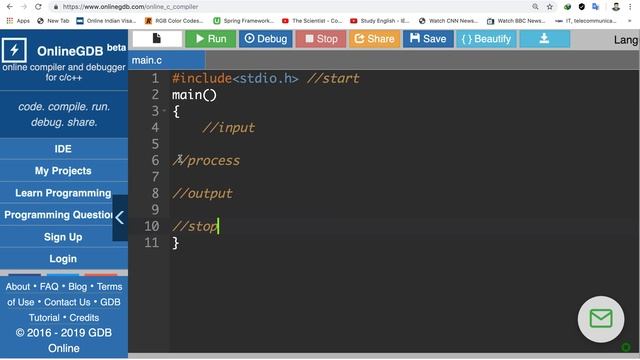Share the code
Image resolution: width=640 pixels, height=360 pixels.
(374, 39)
